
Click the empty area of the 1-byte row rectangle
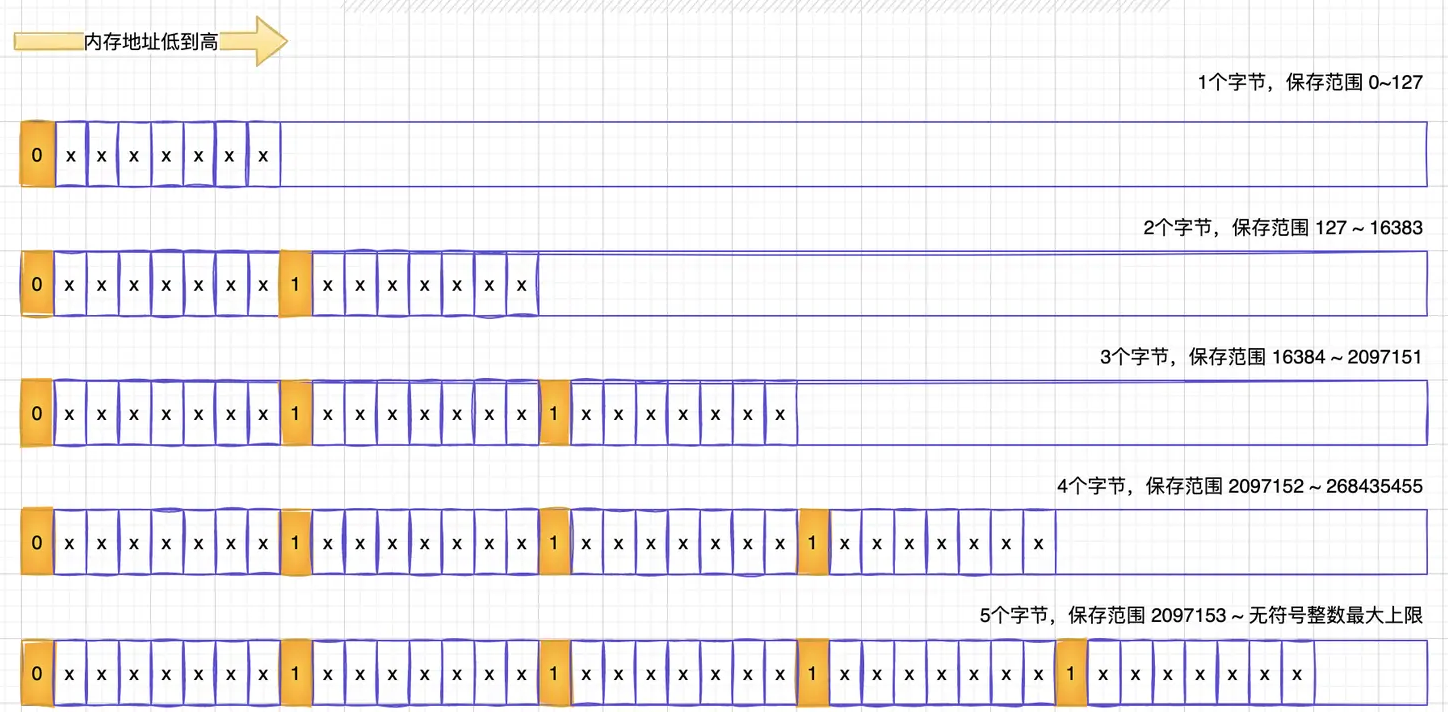(x=850, y=155)
